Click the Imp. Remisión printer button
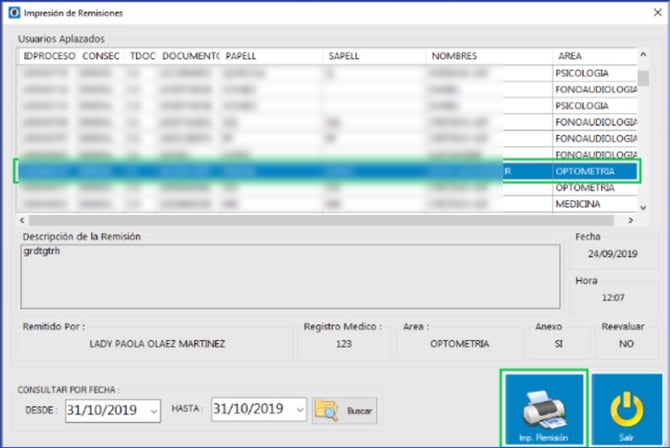Image resolution: width=670 pixels, height=448 pixels. 544,409
